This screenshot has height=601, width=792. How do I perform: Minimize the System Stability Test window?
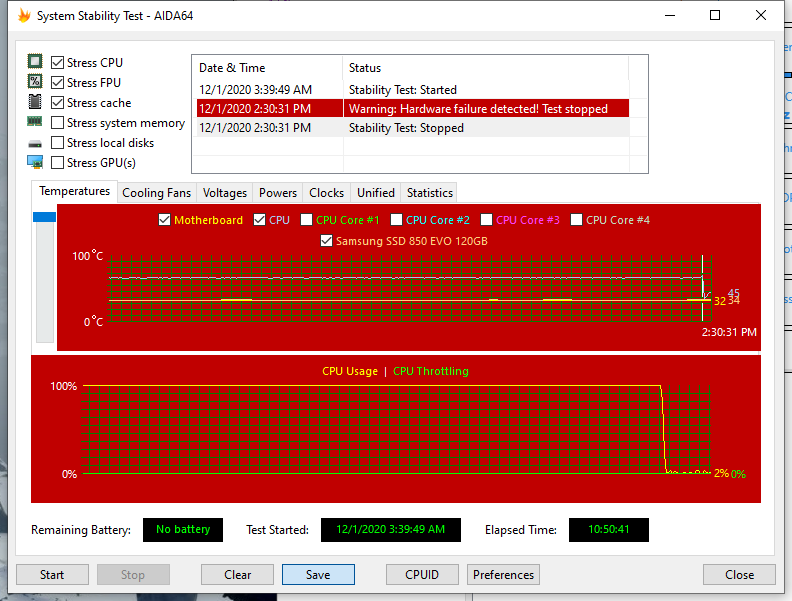pyautogui.click(x=670, y=16)
